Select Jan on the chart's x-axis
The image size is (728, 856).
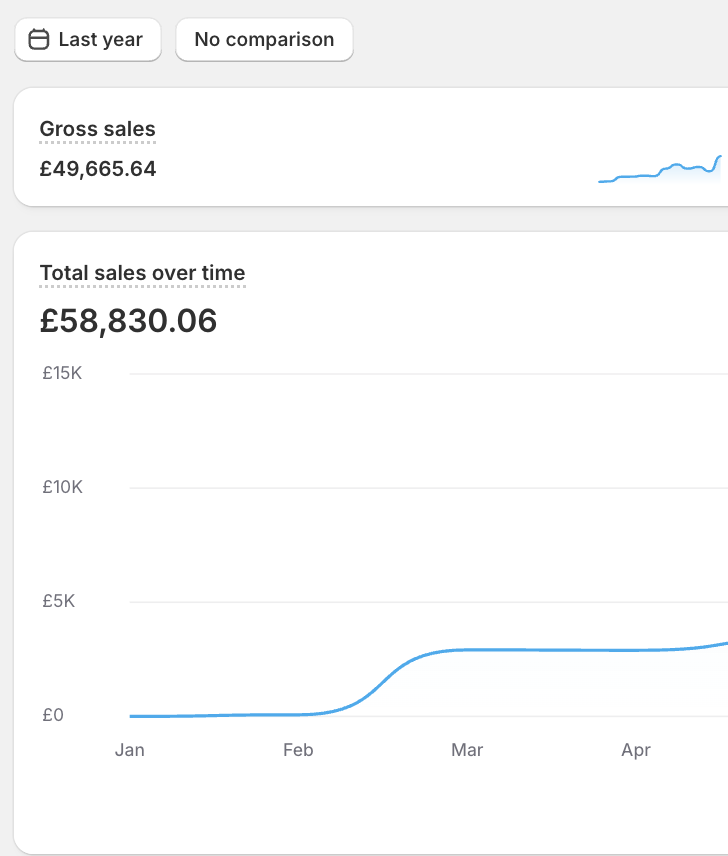point(130,750)
